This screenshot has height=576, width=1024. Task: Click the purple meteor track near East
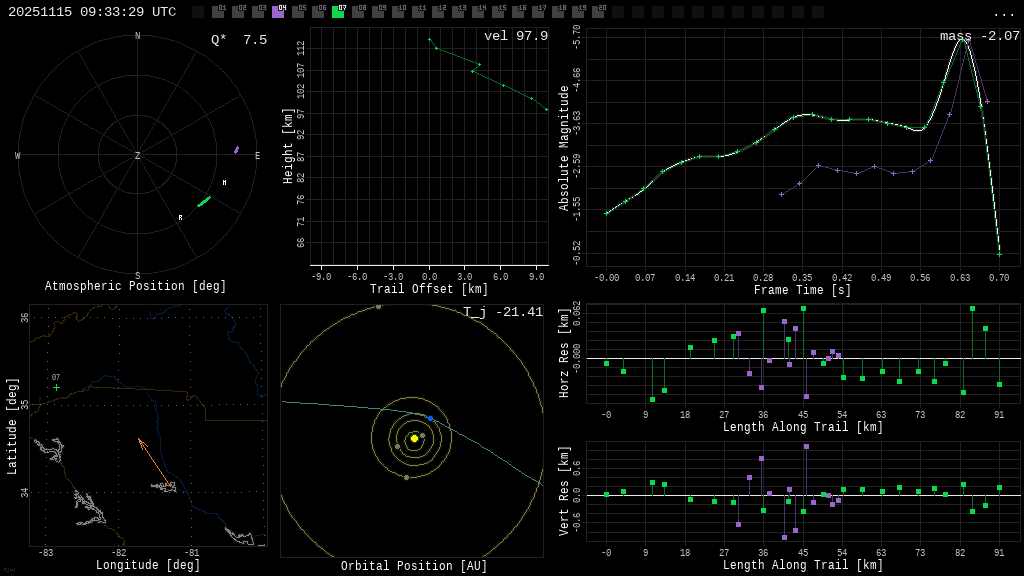pos(236,150)
